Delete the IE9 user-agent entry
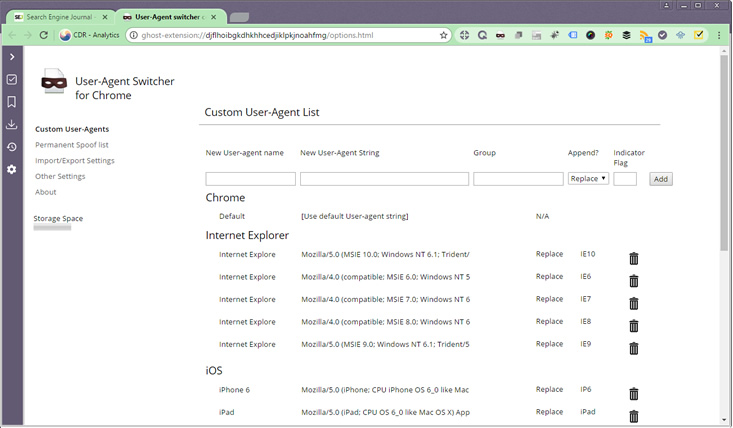The image size is (733, 428). [634, 348]
